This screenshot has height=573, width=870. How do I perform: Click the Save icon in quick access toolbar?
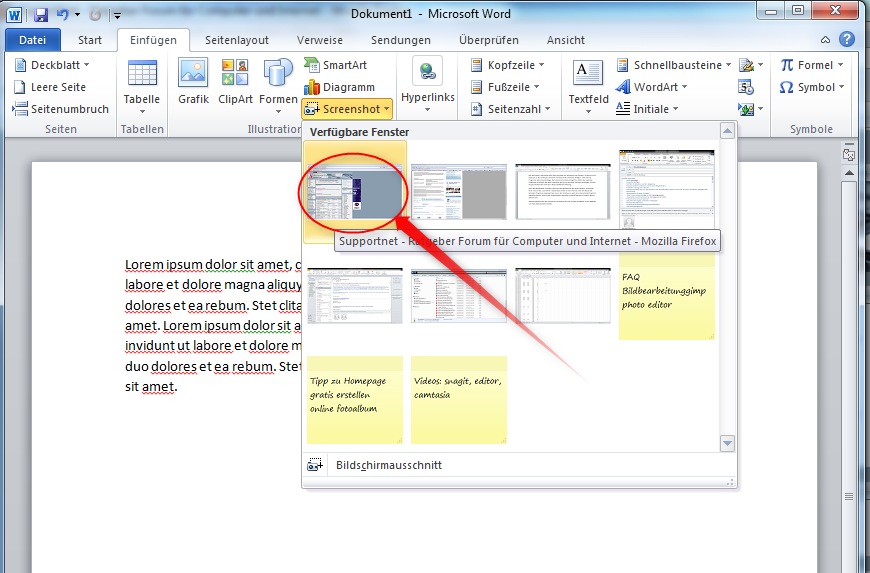tap(41, 14)
